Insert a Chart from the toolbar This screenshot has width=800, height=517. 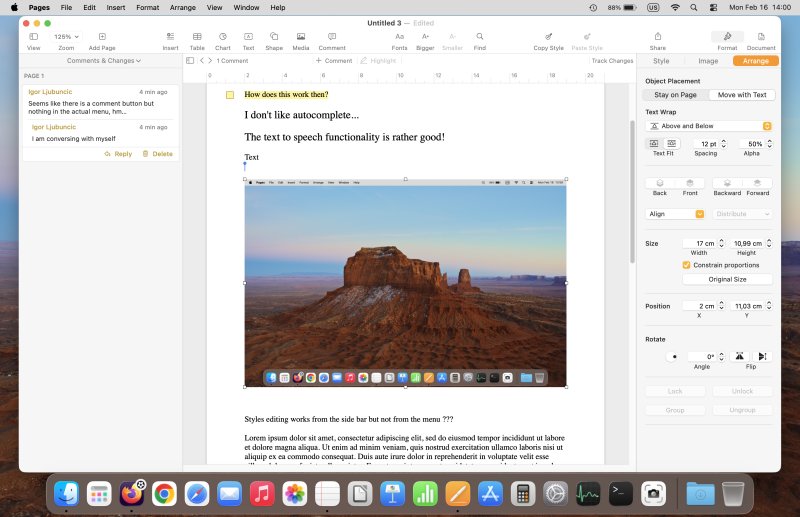point(222,37)
